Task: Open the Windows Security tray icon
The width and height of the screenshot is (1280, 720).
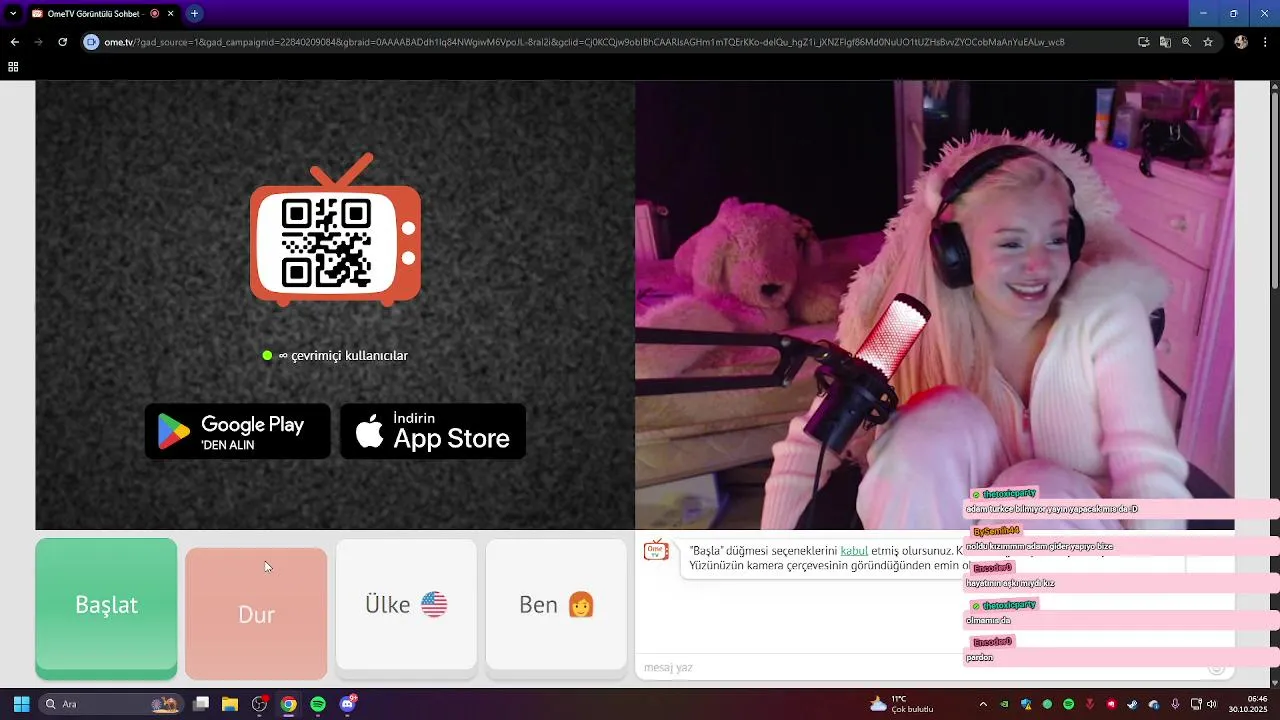Action: pyautogui.click(x=1026, y=704)
